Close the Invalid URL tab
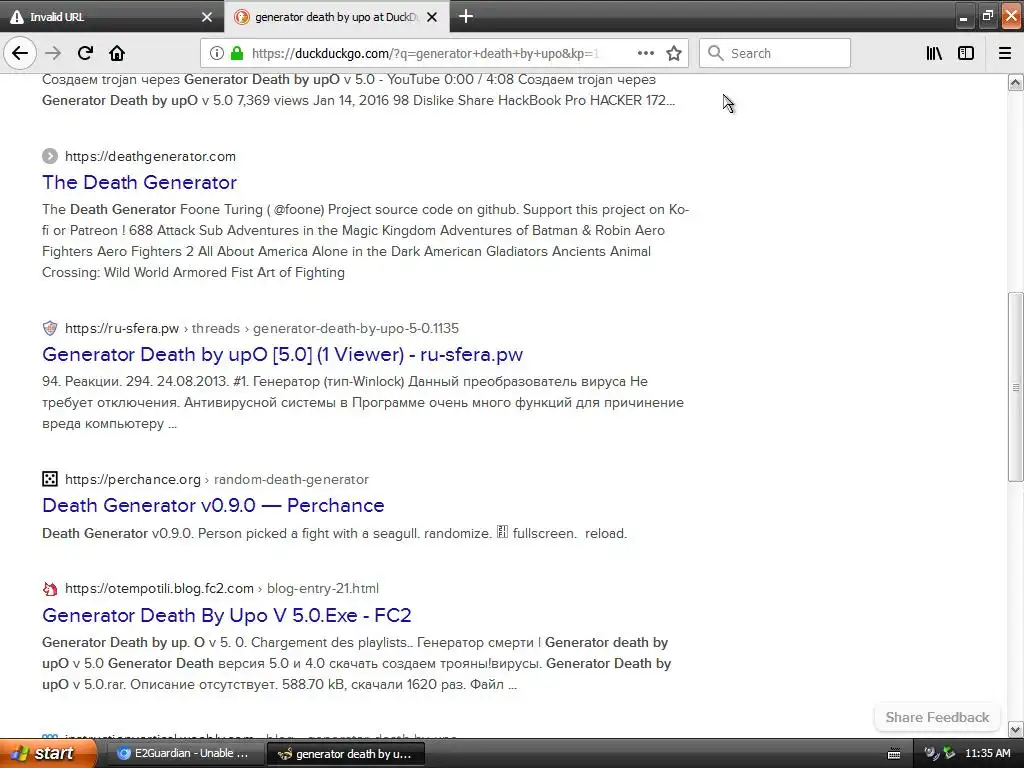The width and height of the screenshot is (1024, 768). pos(207,17)
